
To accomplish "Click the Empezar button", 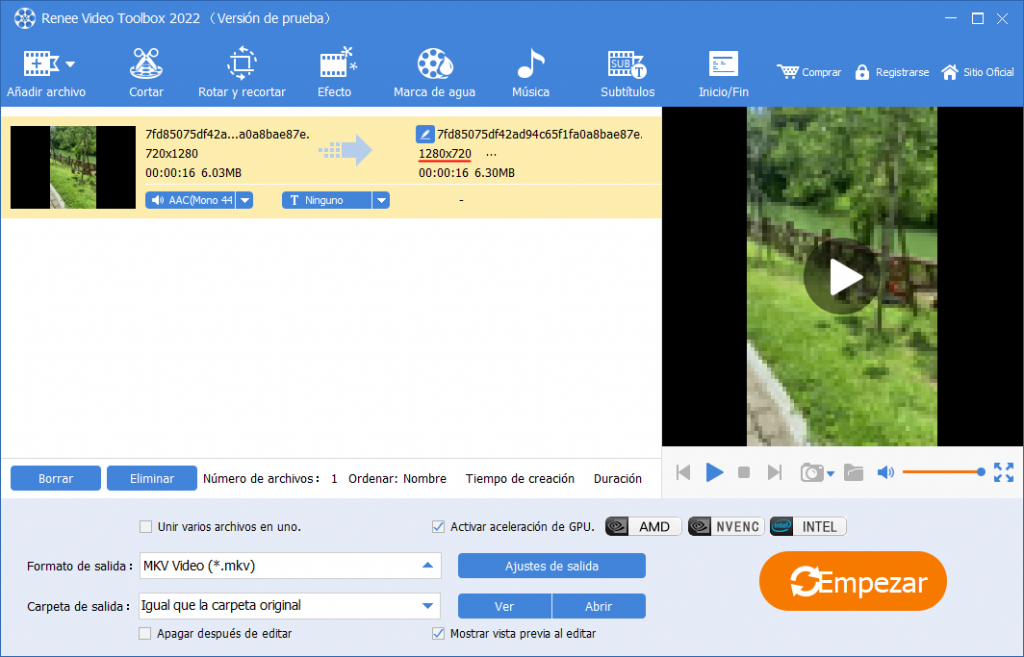I will [x=853, y=581].
